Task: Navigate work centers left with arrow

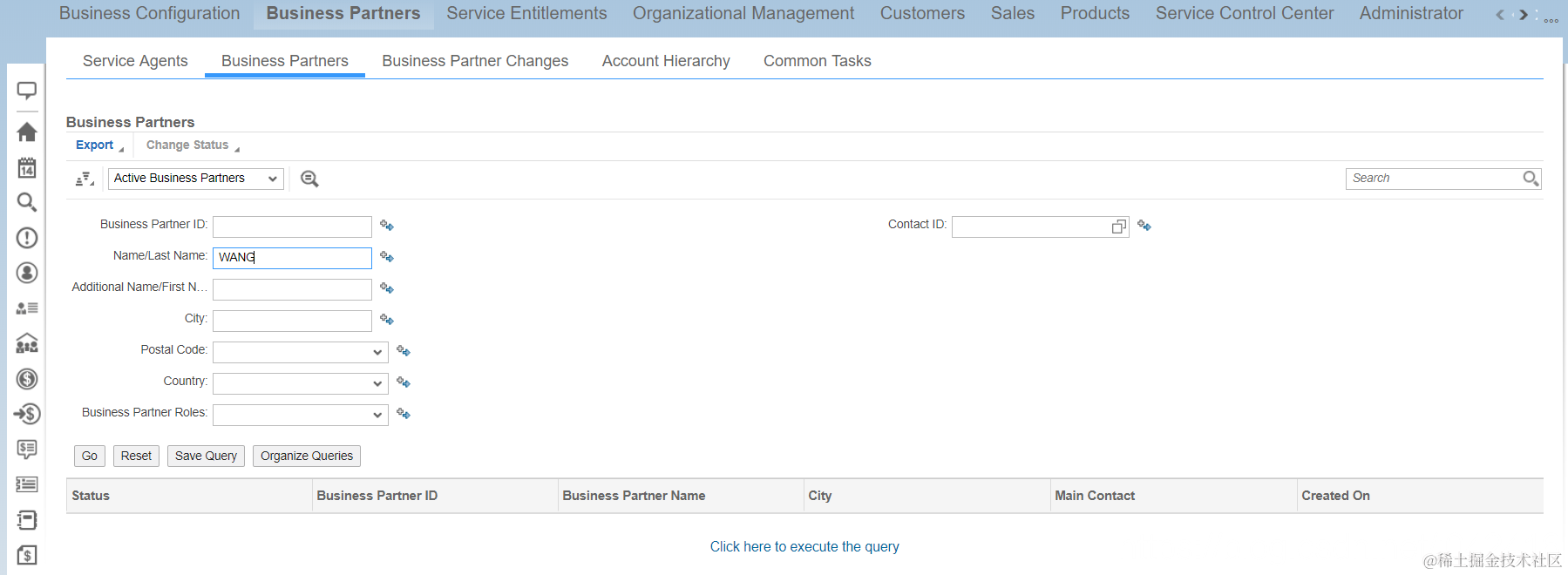Action: pos(1500,15)
